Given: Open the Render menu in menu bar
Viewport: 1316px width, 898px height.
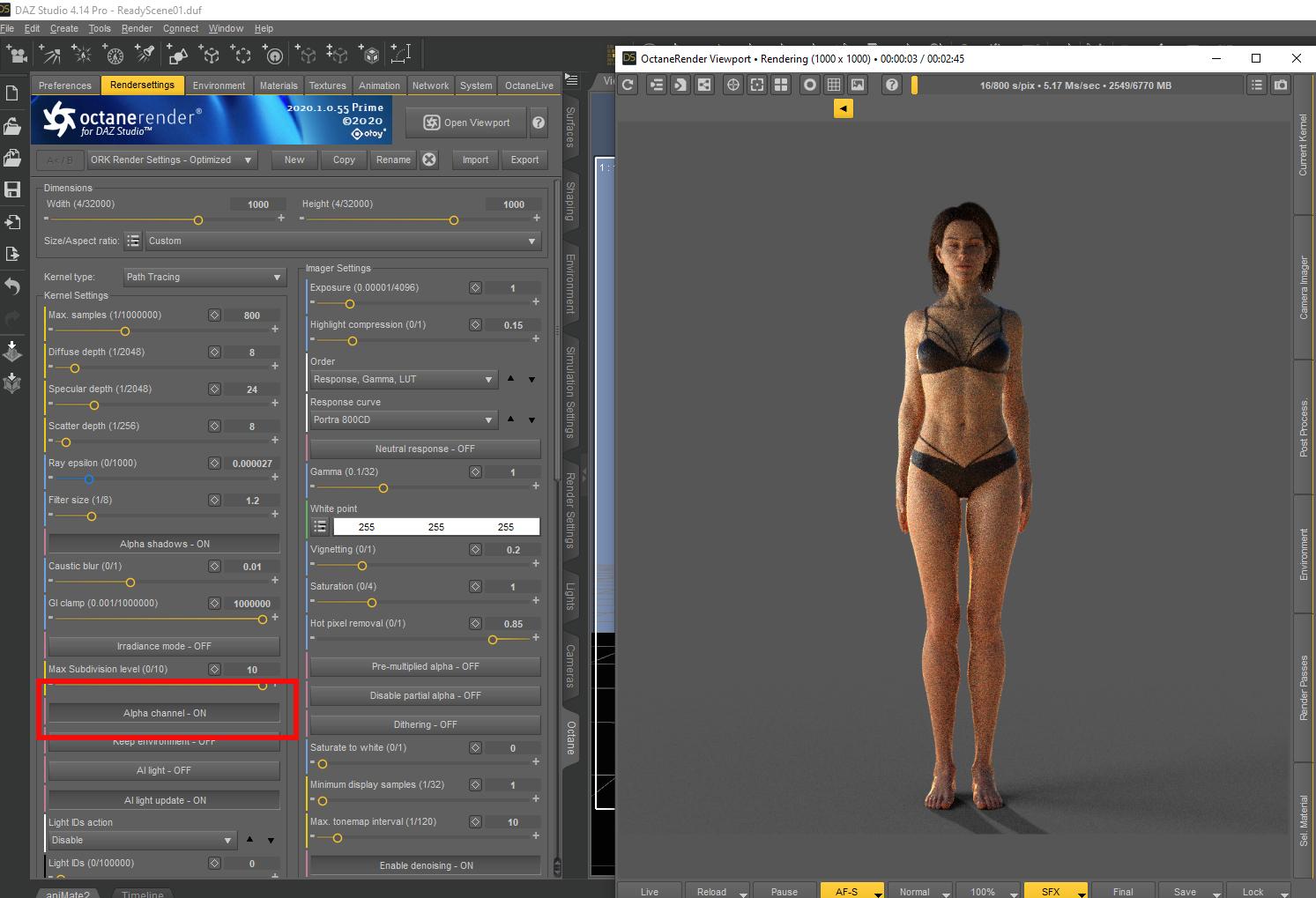Looking at the screenshot, I should (x=137, y=28).
